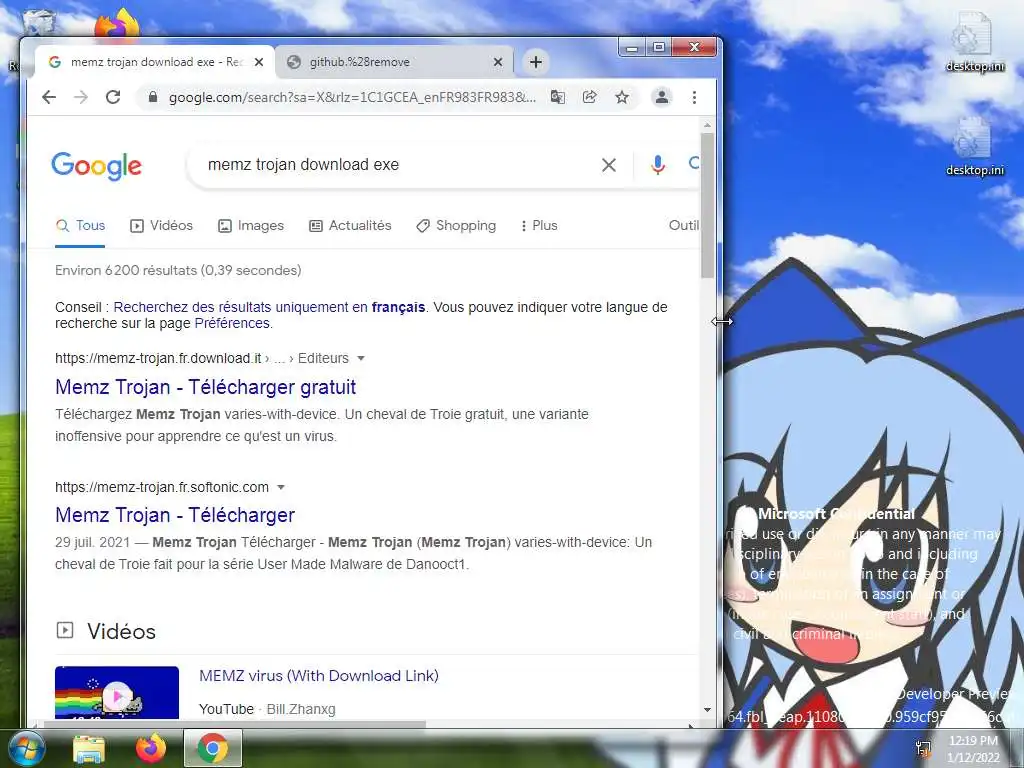Expand dropdown next to download.it URL

click(x=360, y=359)
